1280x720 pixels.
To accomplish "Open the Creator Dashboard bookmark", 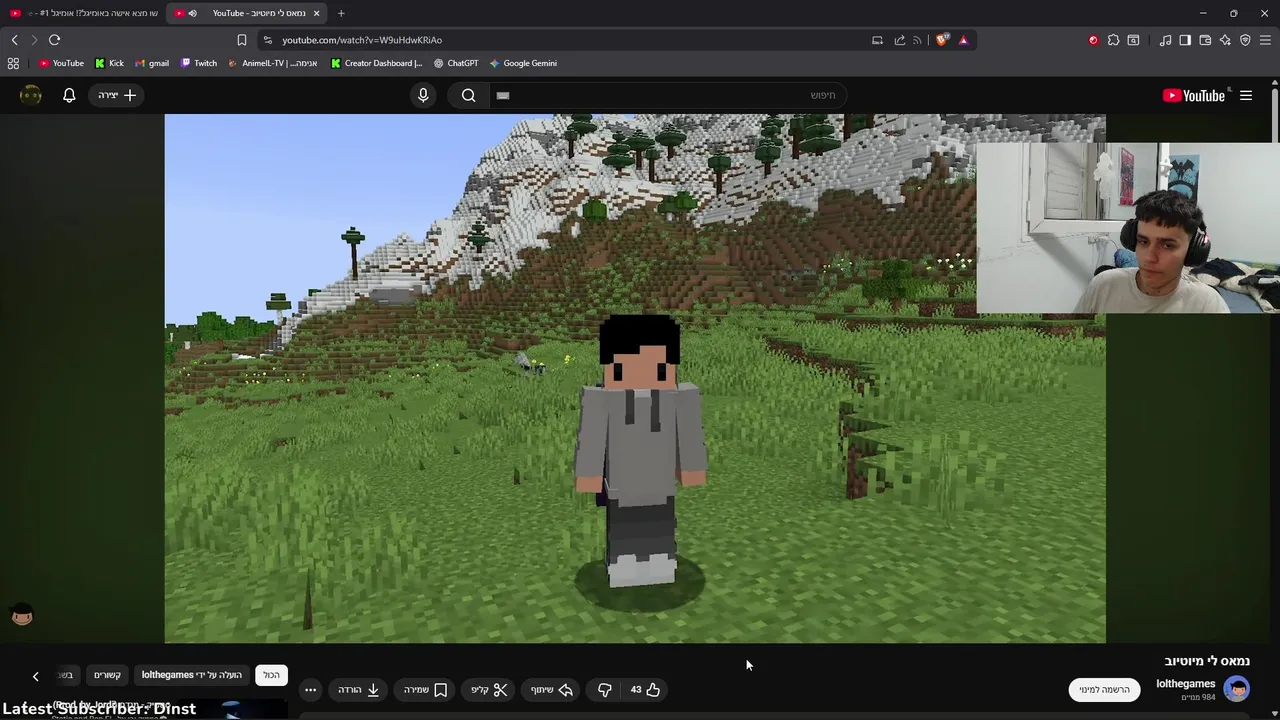I will pyautogui.click(x=376, y=63).
